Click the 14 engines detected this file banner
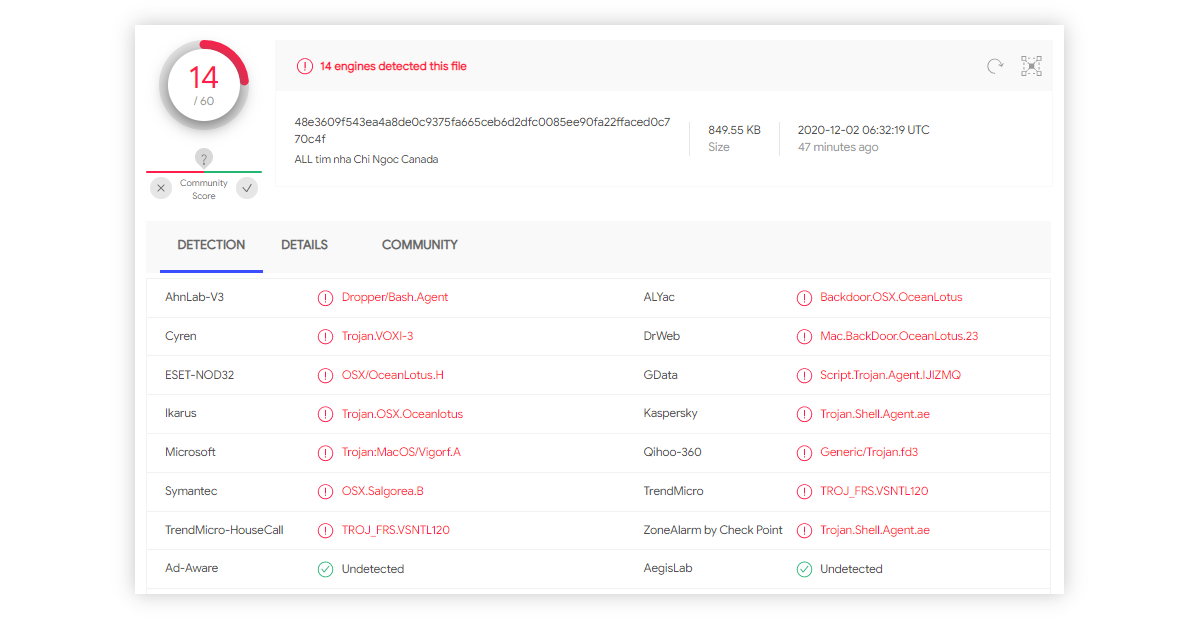Viewport: 1200px width, 620px height. click(x=393, y=66)
